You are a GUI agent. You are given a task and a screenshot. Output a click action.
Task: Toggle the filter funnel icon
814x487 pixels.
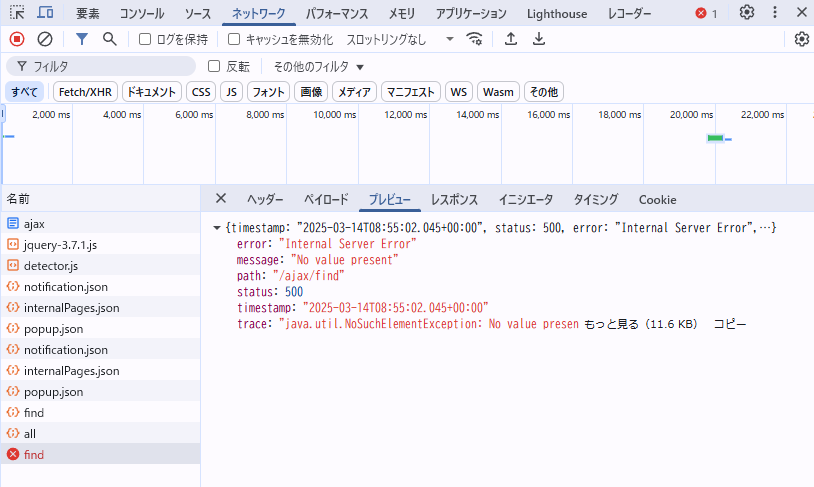pos(82,39)
